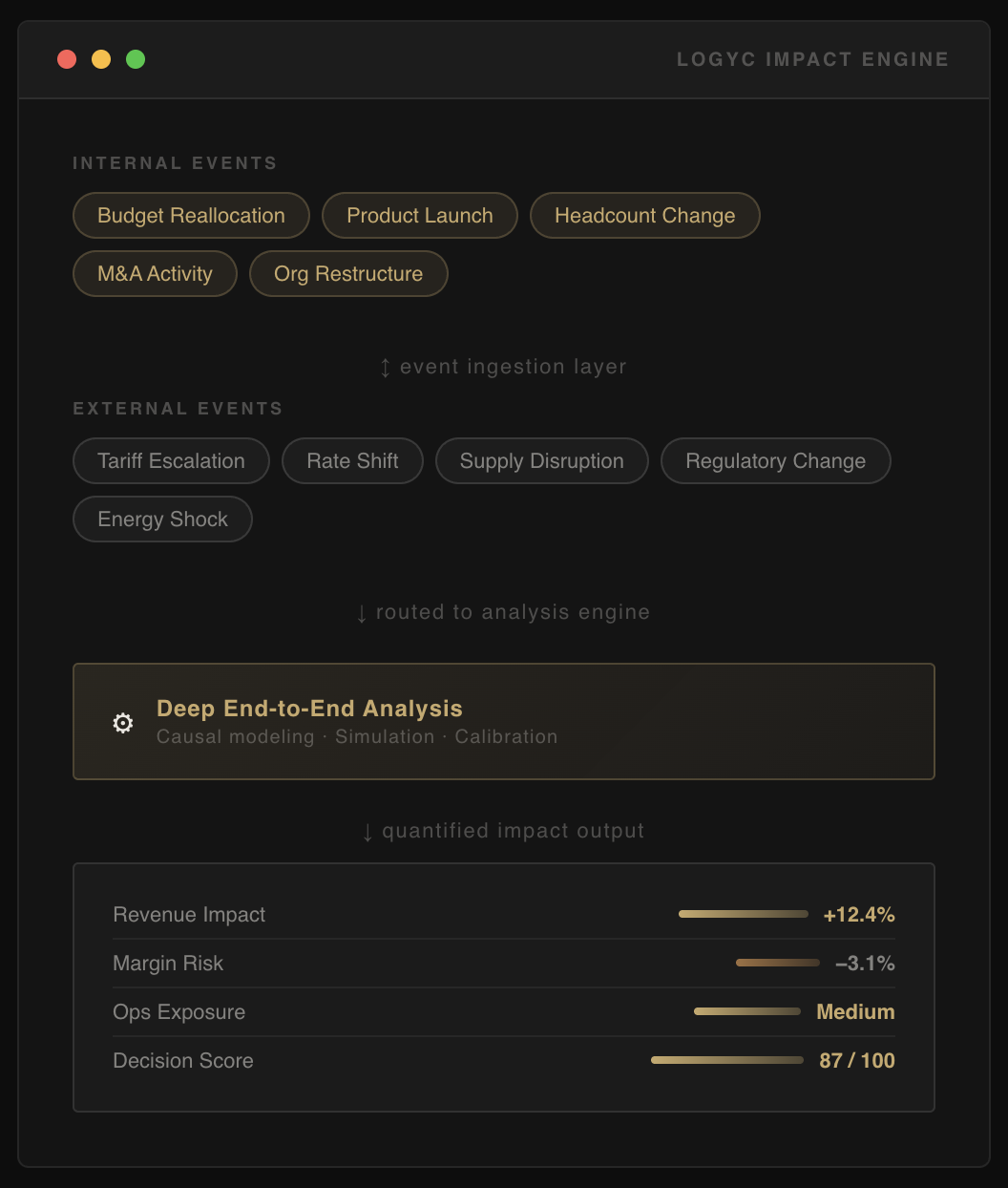Activate the Rate Shift event
This screenshot has height=1188, width=1008.
pos(352,460)
